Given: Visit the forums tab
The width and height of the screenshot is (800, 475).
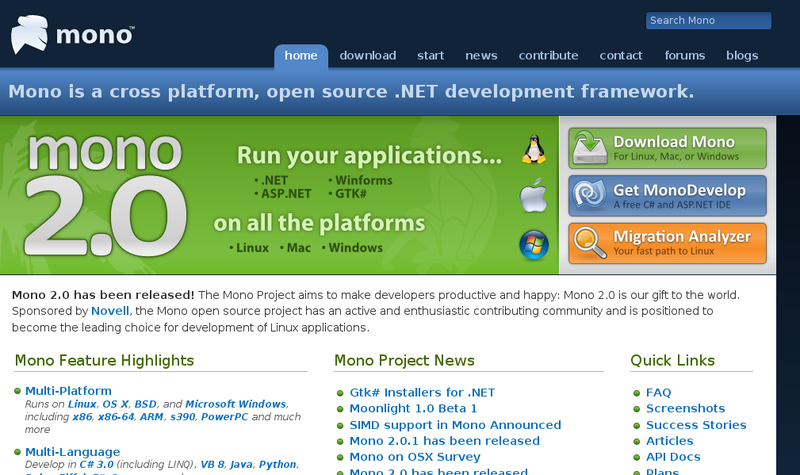Looking at the screenshot, I should pyautogui.click(x=685, y=56).
